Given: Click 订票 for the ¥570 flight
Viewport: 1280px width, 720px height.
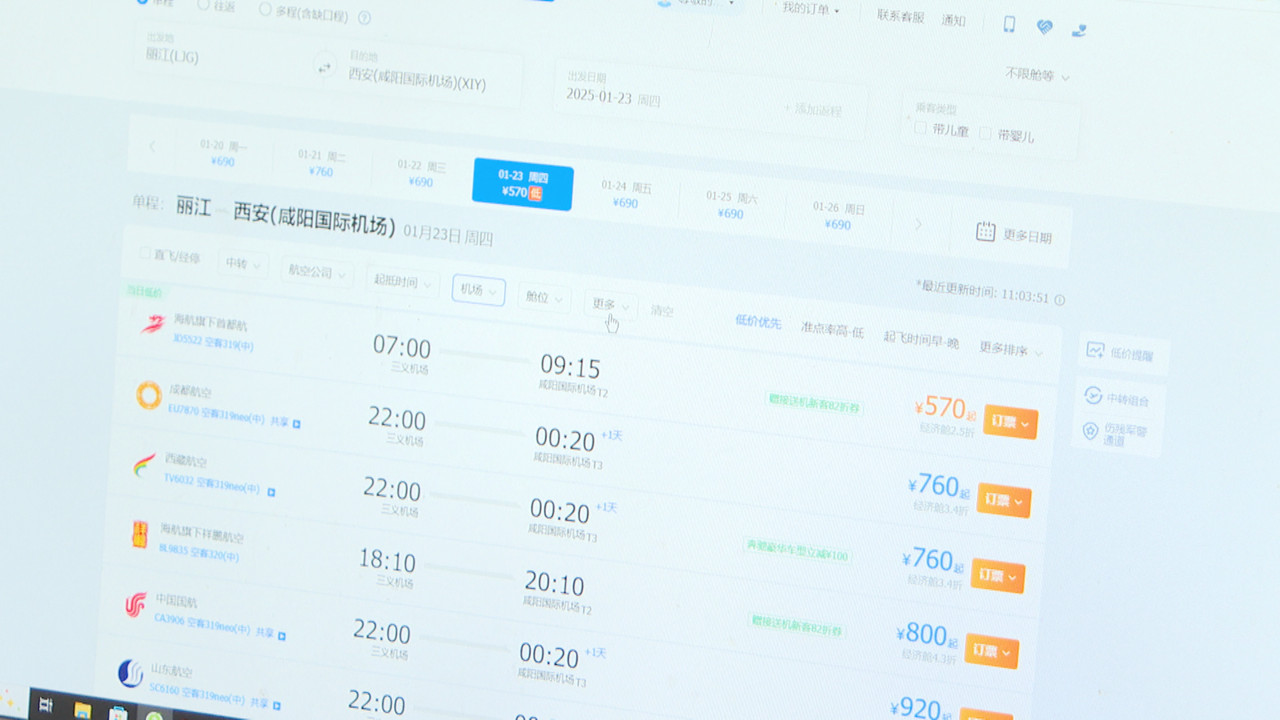Looking at the screenshot, I should 1010,422.
